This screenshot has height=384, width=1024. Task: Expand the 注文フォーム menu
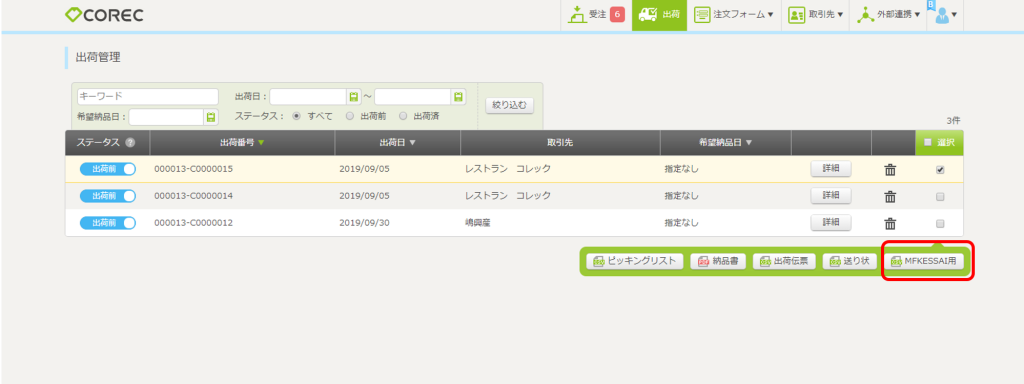(733, 14)
